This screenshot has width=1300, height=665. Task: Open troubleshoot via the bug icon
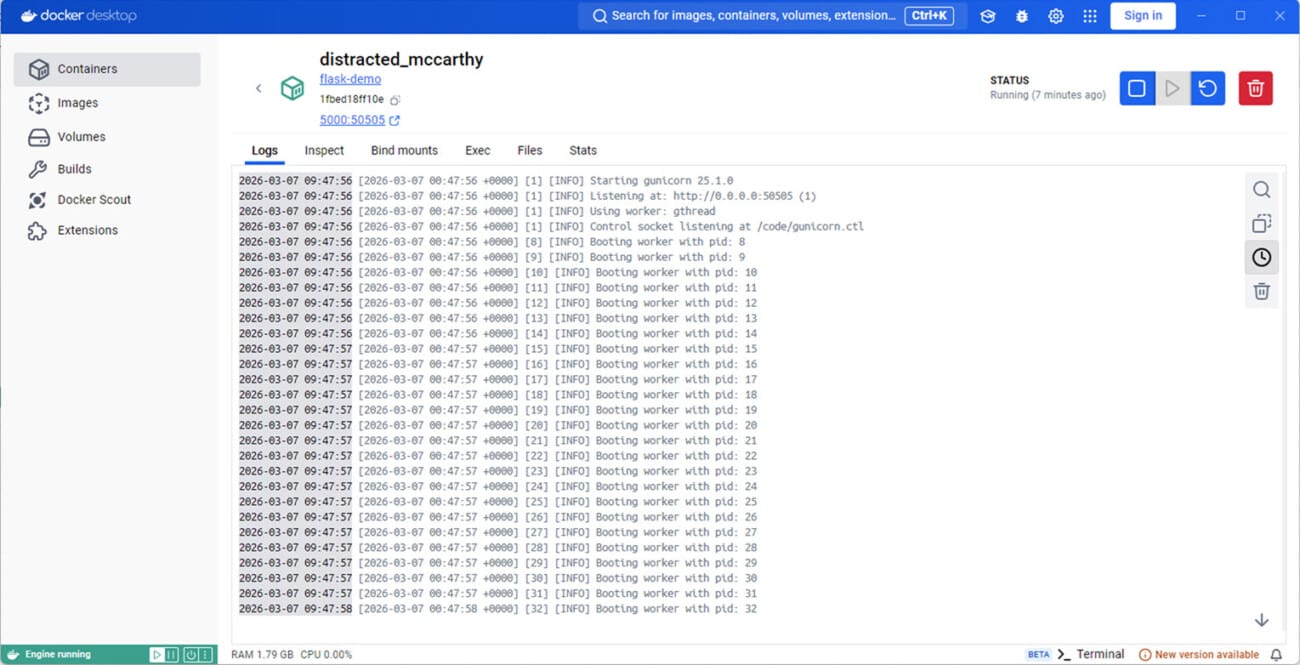1021,16
